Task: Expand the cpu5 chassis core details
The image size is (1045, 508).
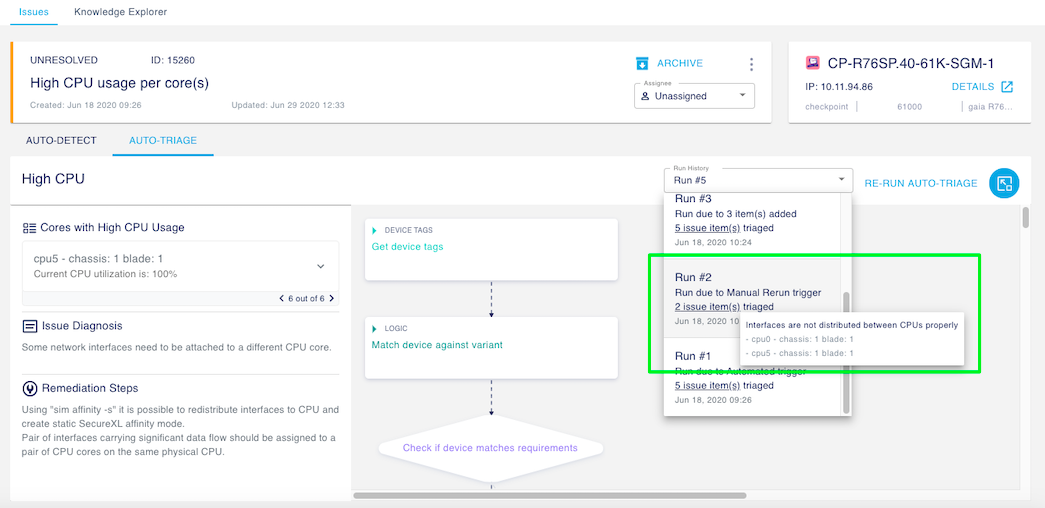Action: tap(320, 266)
